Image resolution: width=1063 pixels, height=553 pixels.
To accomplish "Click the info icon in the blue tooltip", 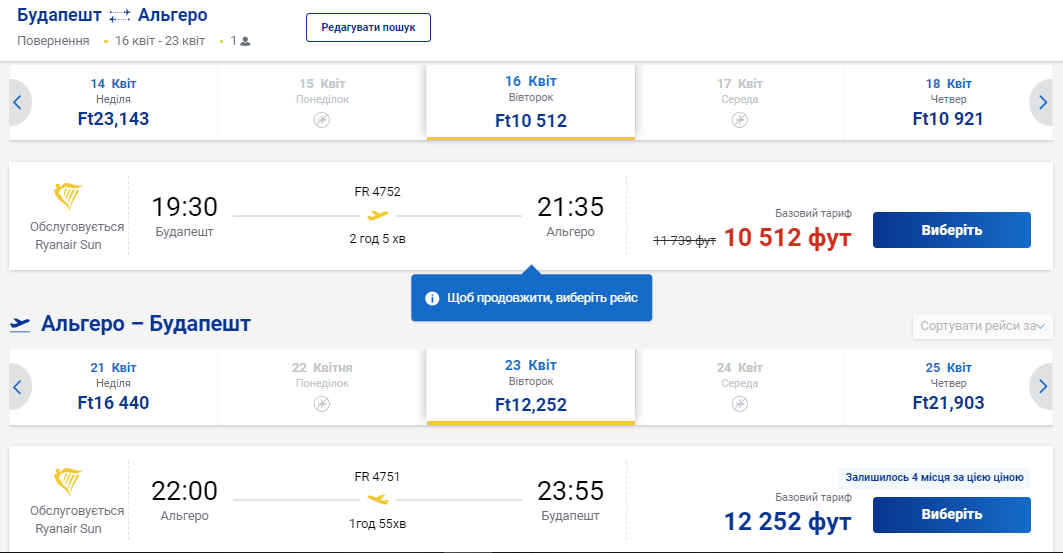I will pyautogui.click(x=432, y=298).
